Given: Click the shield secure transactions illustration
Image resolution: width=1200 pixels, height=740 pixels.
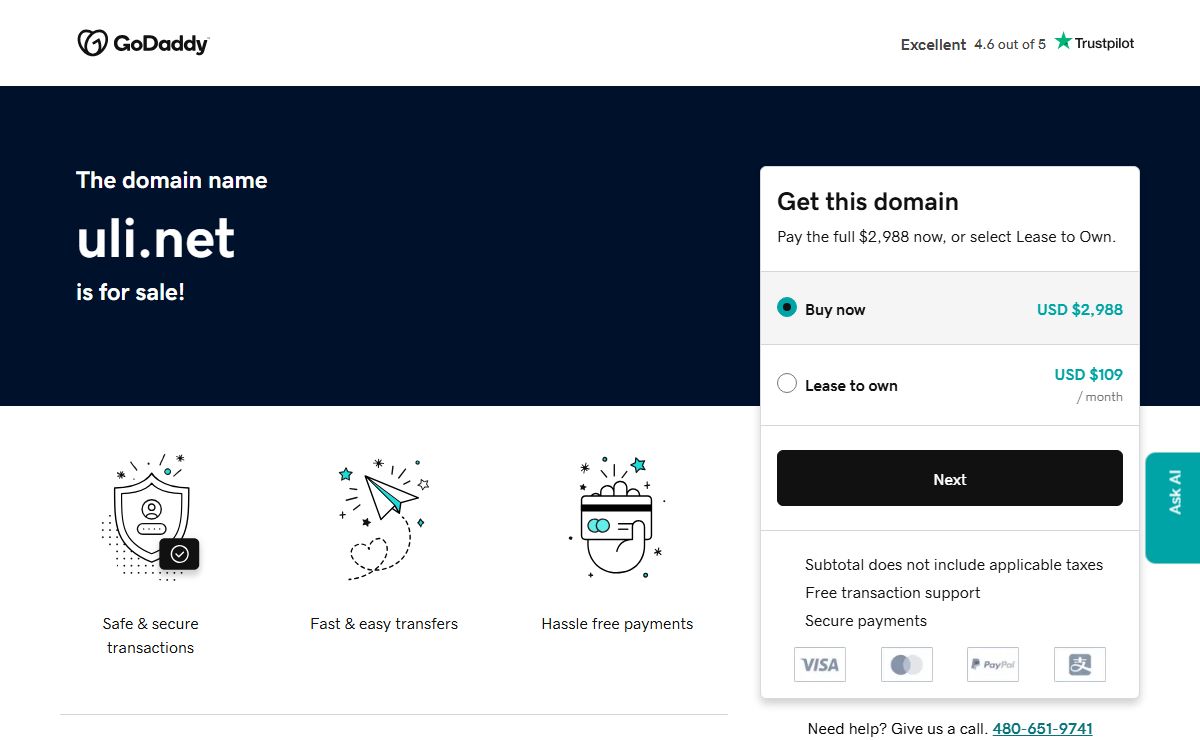Looking at the screenshot, I should [151, 516].
